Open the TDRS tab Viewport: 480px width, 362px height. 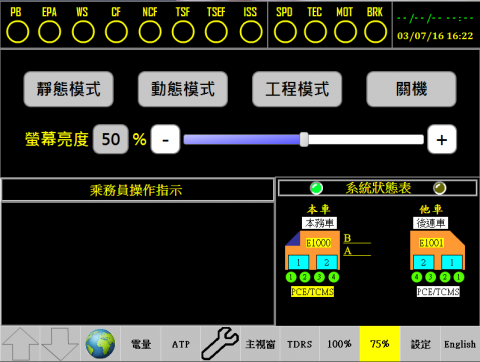point(300,344)
